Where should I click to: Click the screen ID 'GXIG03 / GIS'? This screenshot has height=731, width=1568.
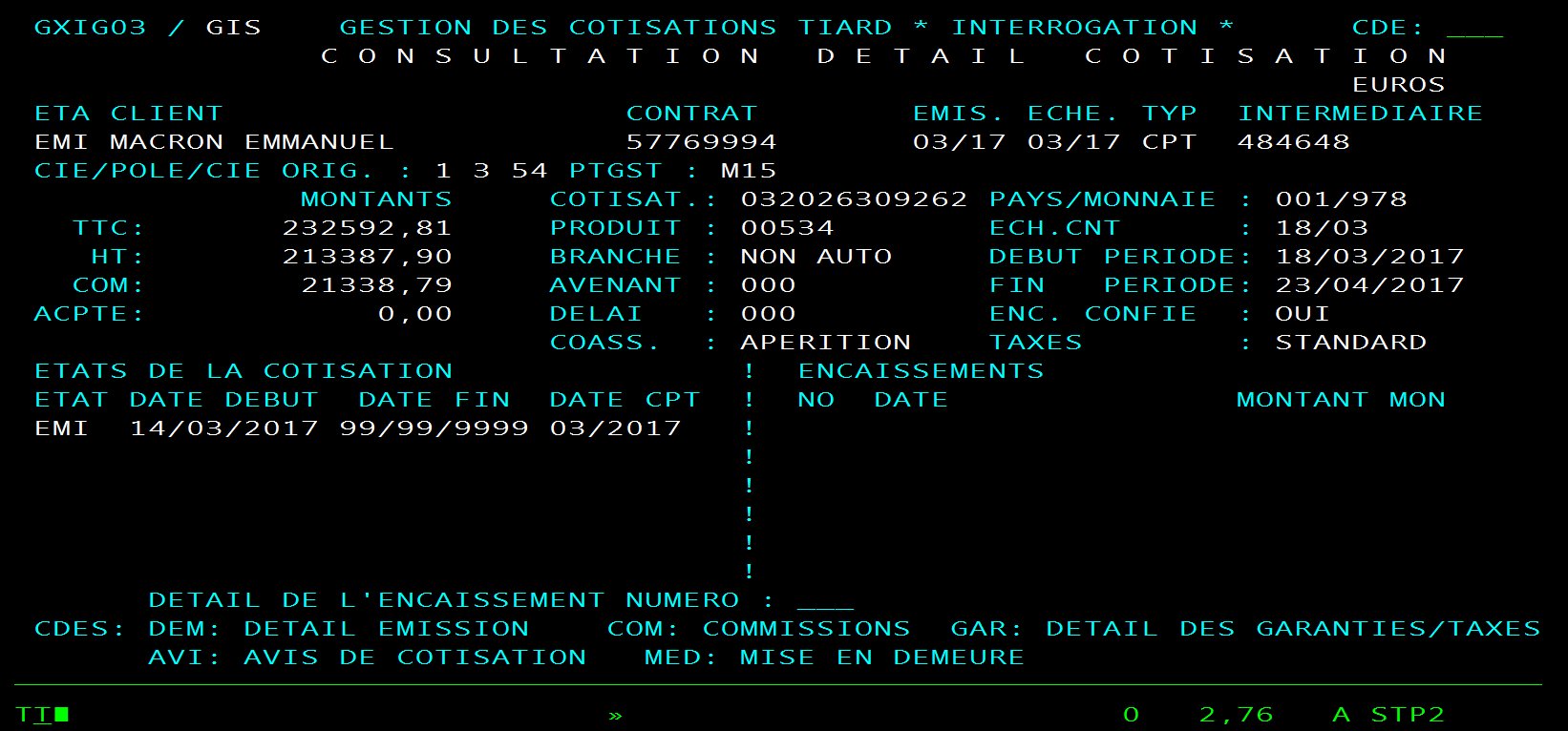click(x=148, y=28)
